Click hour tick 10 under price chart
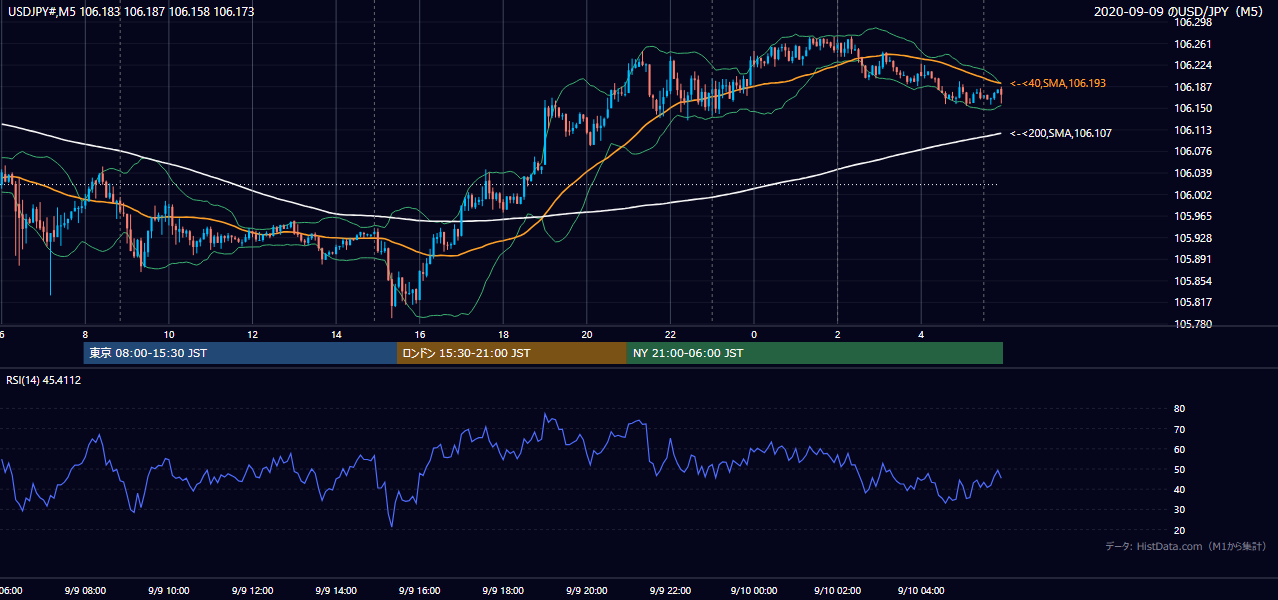 [169, 334]
